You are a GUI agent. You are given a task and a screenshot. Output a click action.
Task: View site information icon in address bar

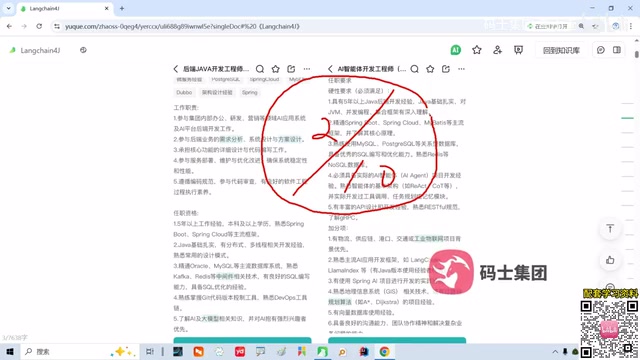(57, 26)
